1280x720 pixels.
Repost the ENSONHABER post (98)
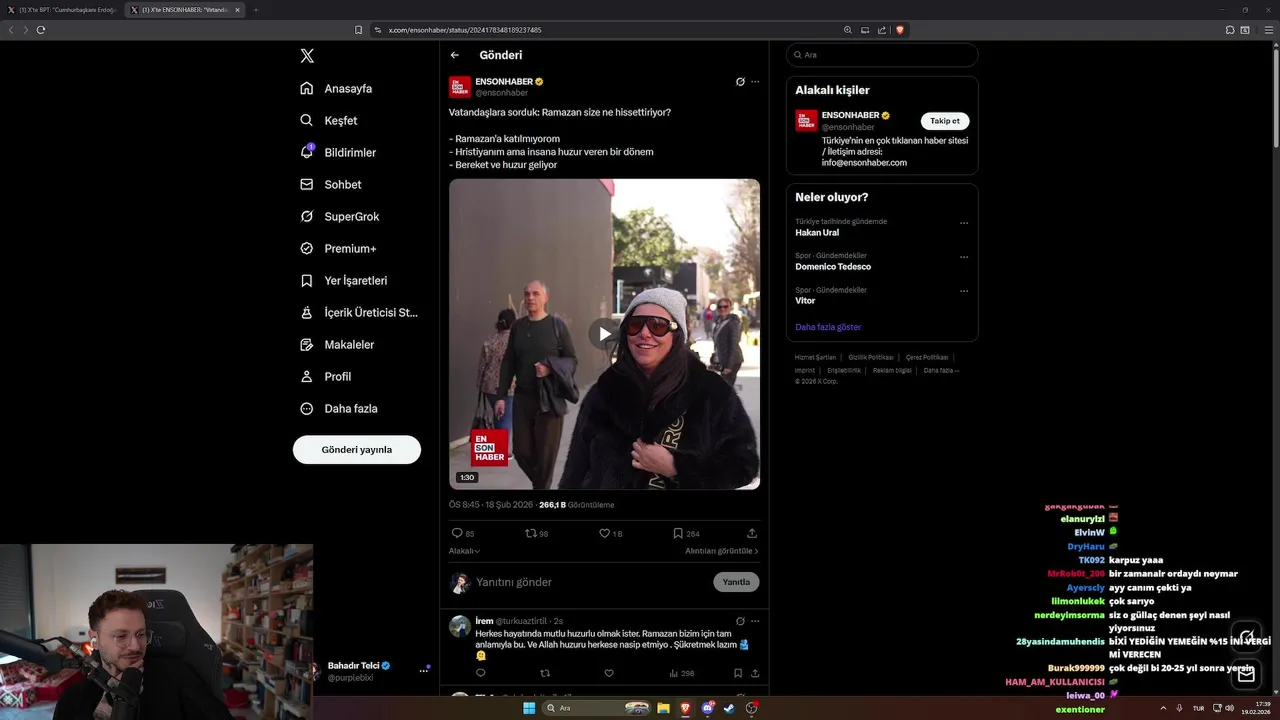tap(537, 533)
